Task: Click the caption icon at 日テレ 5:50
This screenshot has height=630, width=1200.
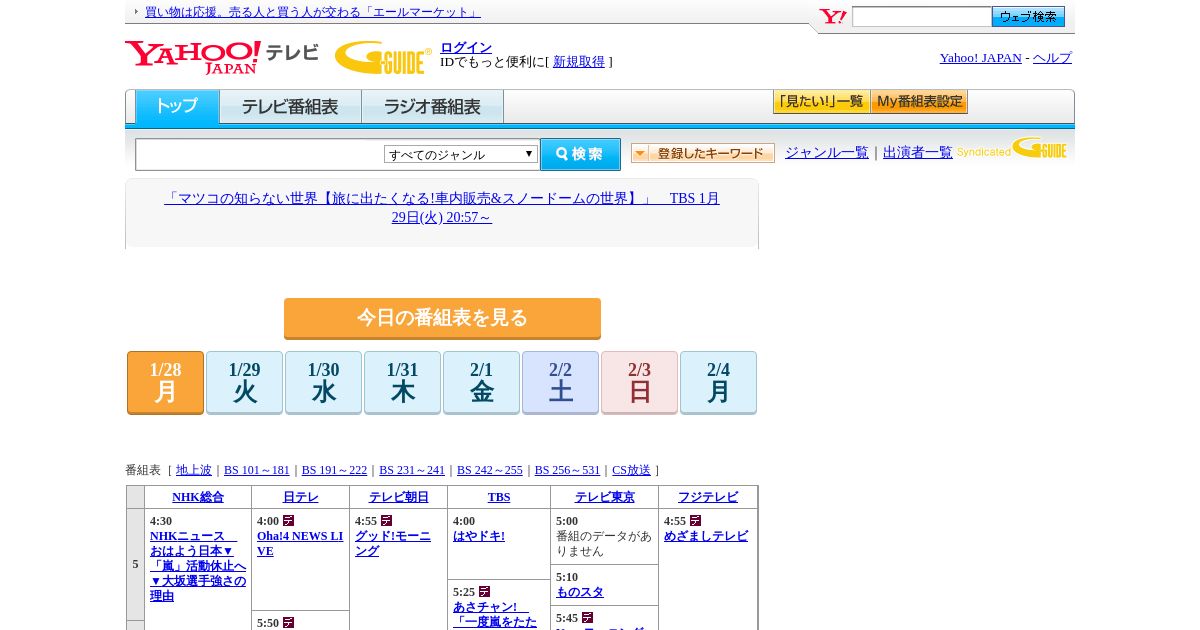Action: click(288, 623)
